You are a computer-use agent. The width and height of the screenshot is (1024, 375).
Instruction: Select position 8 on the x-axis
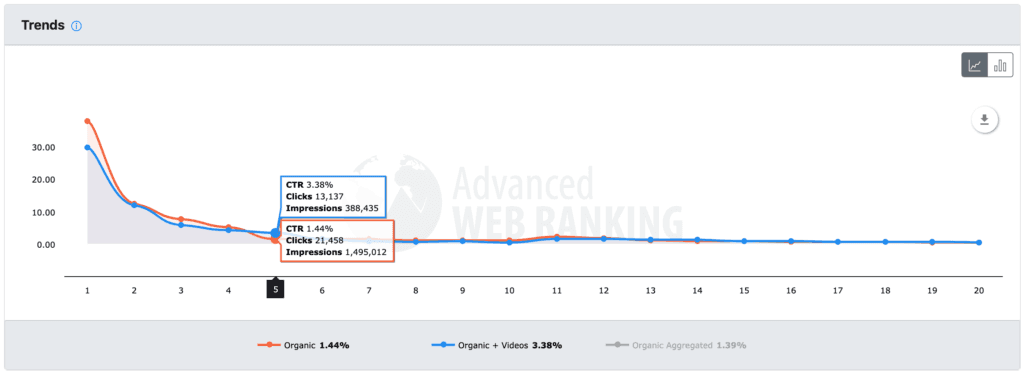(x=415, y=291)
